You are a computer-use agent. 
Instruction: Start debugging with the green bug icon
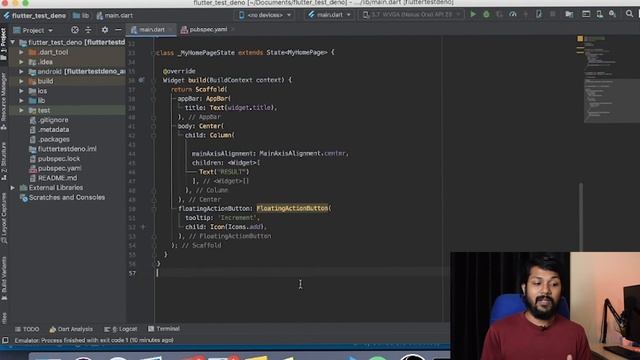[486, 15]
